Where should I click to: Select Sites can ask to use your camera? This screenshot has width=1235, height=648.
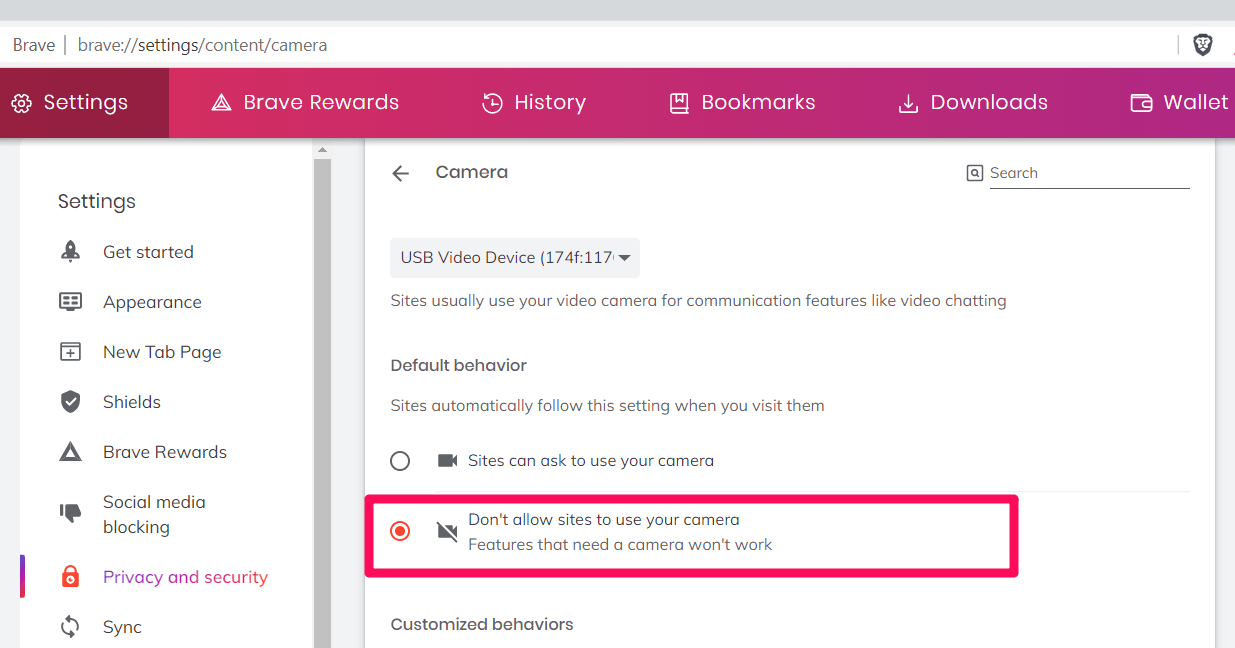(x=400, y=461)
